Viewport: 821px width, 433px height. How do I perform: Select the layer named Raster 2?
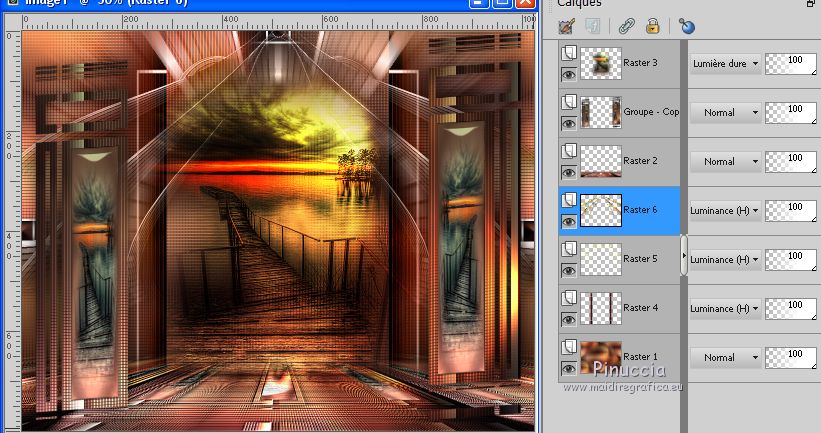(640, 161)
